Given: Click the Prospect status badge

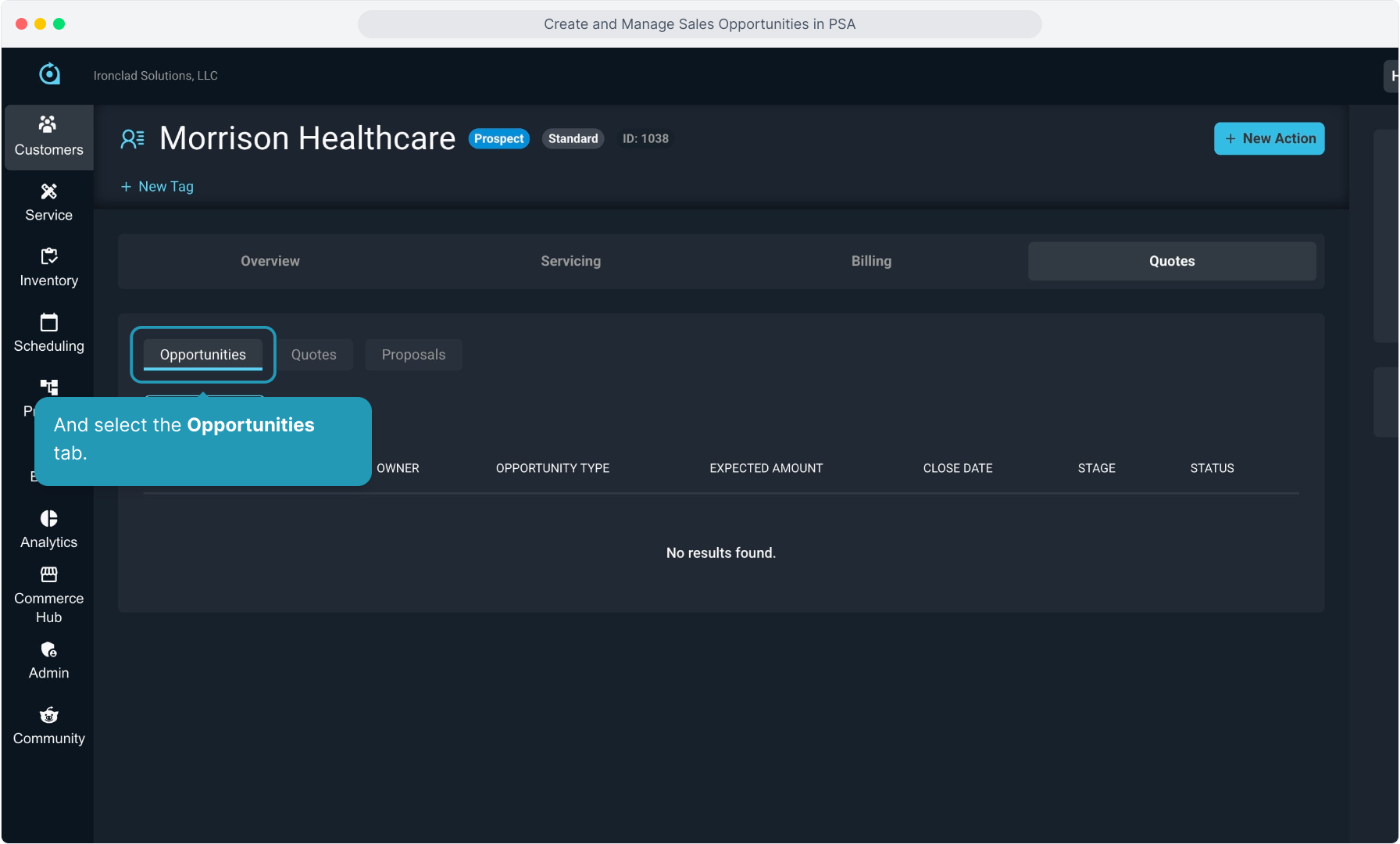Looking at the screenshot, I should point(498,138).
